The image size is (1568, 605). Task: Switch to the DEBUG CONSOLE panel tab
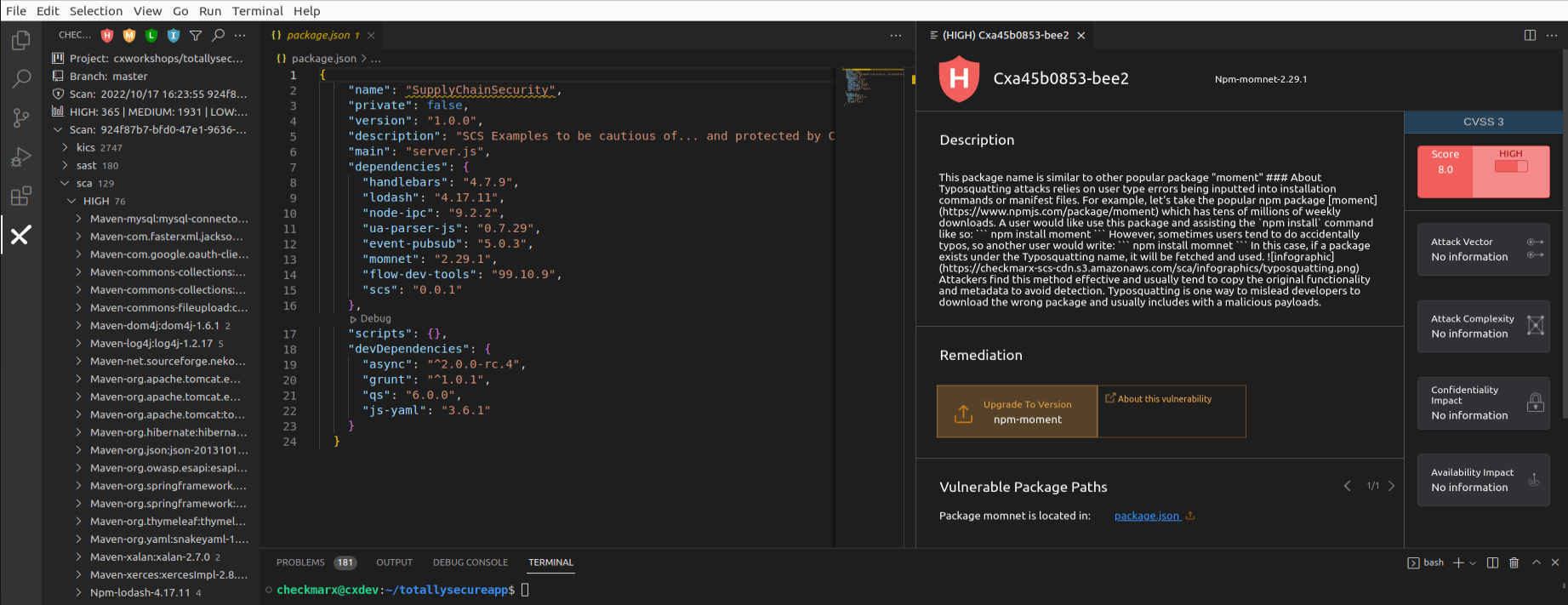(470, 562)
